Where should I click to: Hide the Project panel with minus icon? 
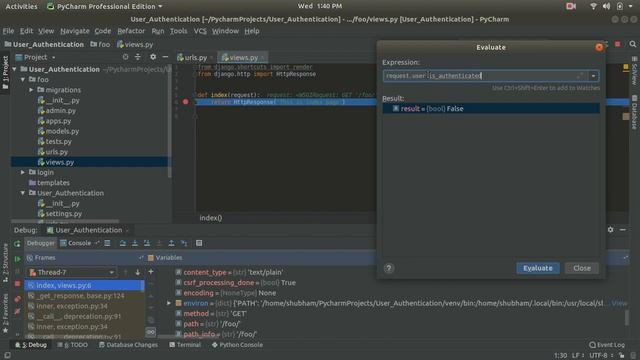click(165, 57)
